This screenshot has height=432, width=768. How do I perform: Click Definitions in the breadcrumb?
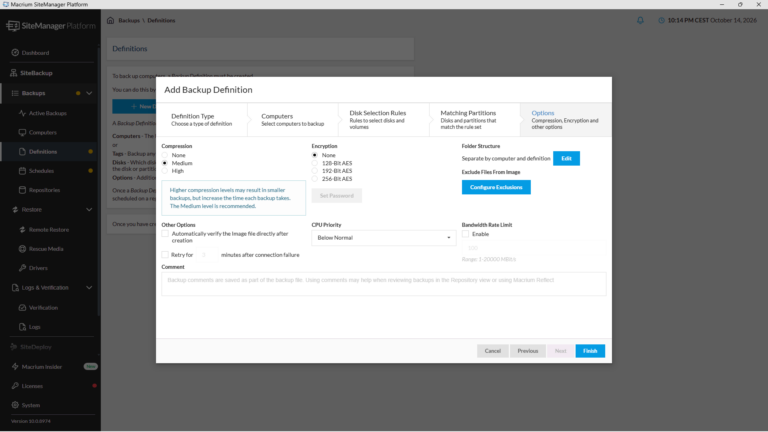161,21
